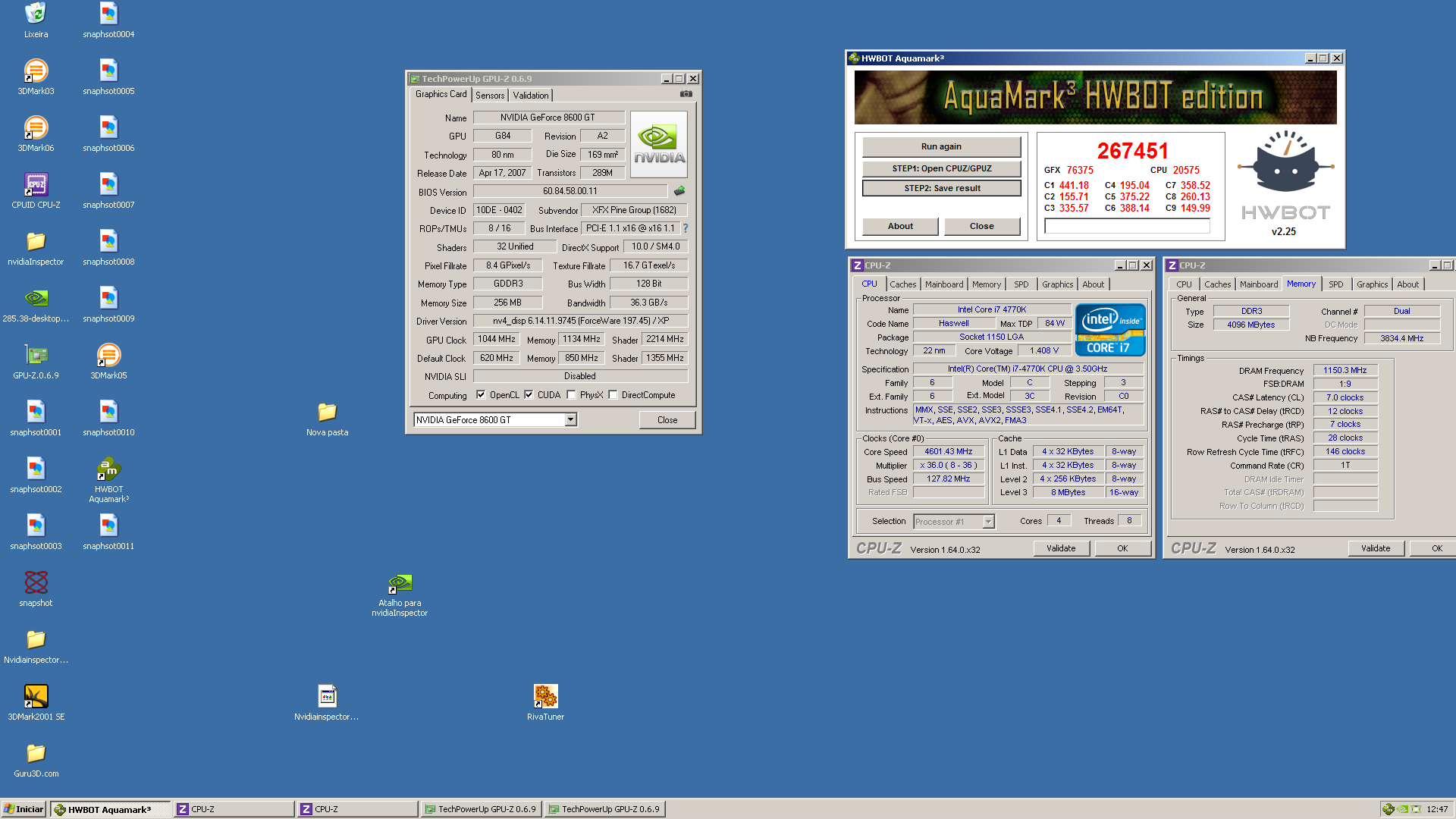Click STEP2: Save result button
Image resolution: width=1456 pixels, height=819 pixels.
click(x=941, y=188)
